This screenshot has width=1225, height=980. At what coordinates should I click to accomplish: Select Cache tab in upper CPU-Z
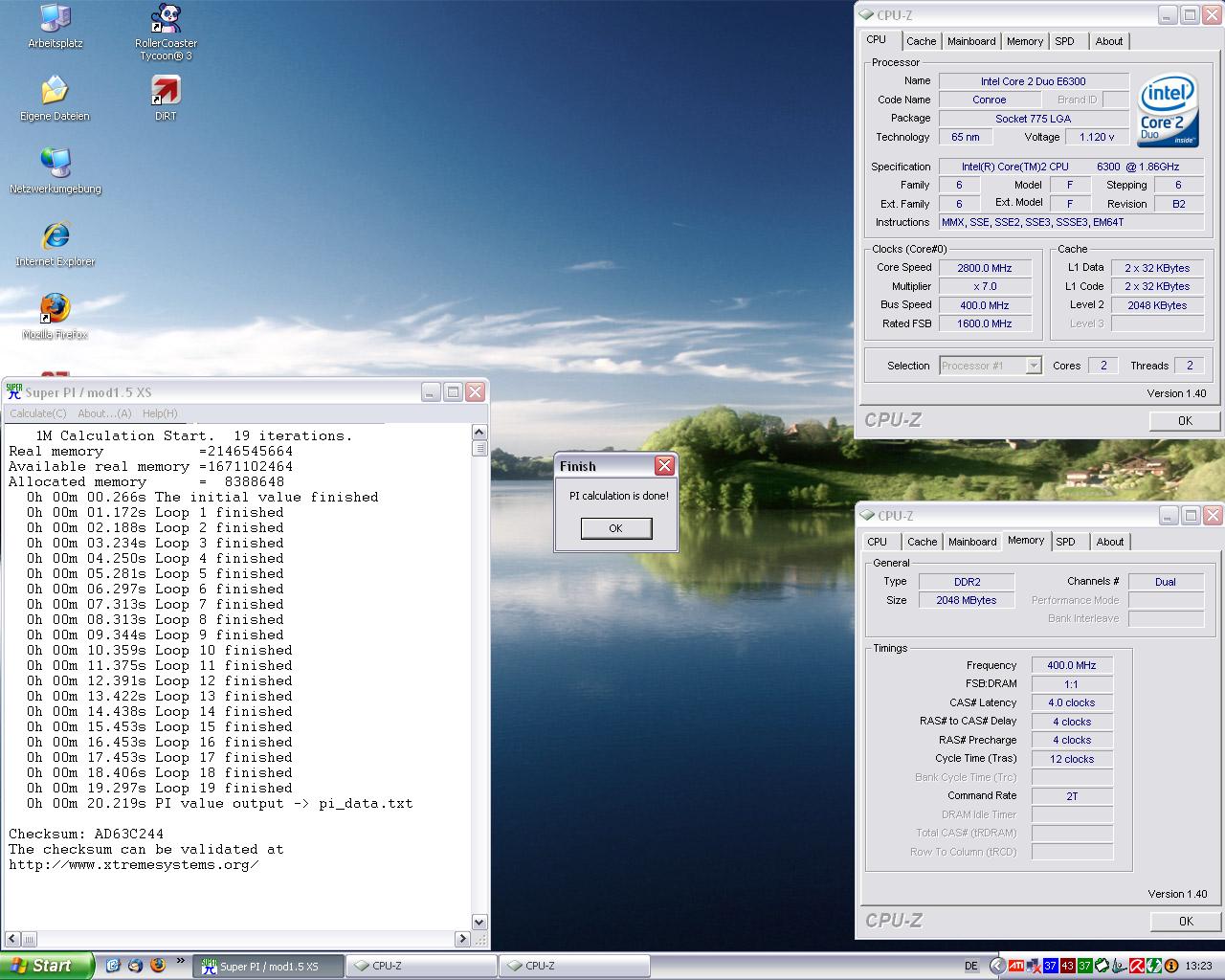point(922,41)
